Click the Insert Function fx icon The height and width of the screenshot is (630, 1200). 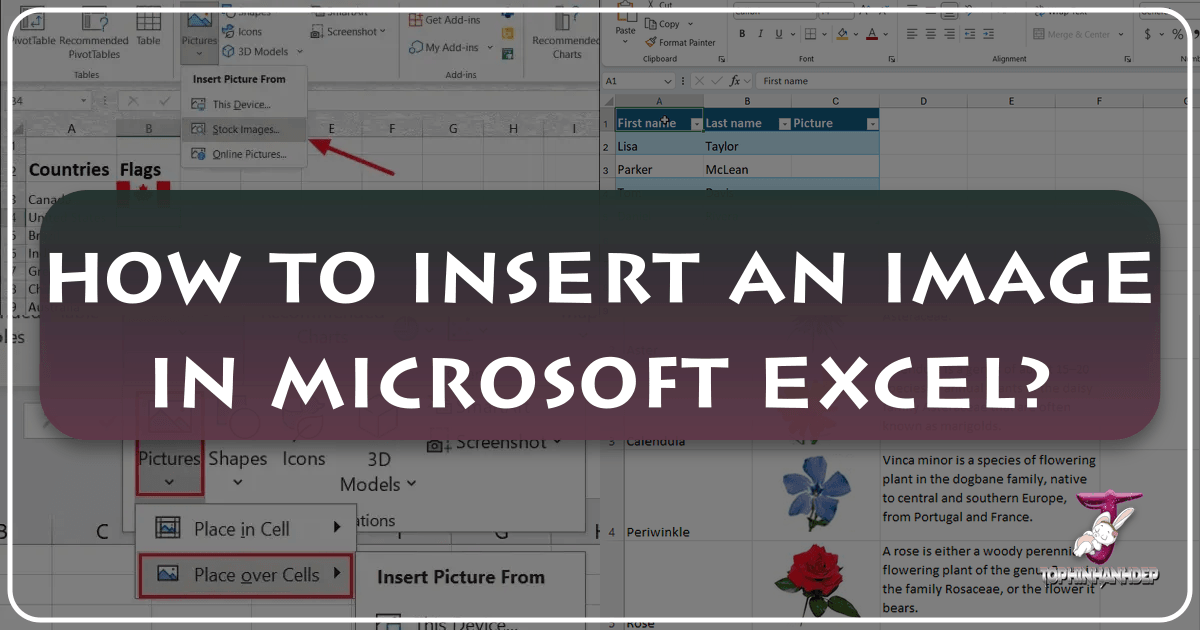pos(735,80)
